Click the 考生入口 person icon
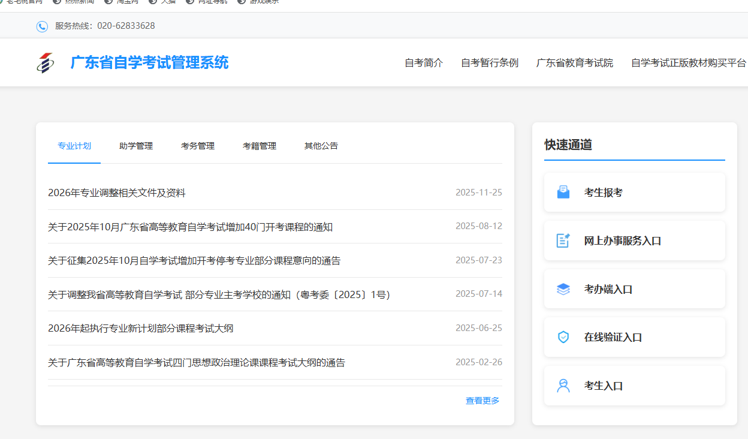Viewport: 748px width, 439px height. tap(563, 385)
